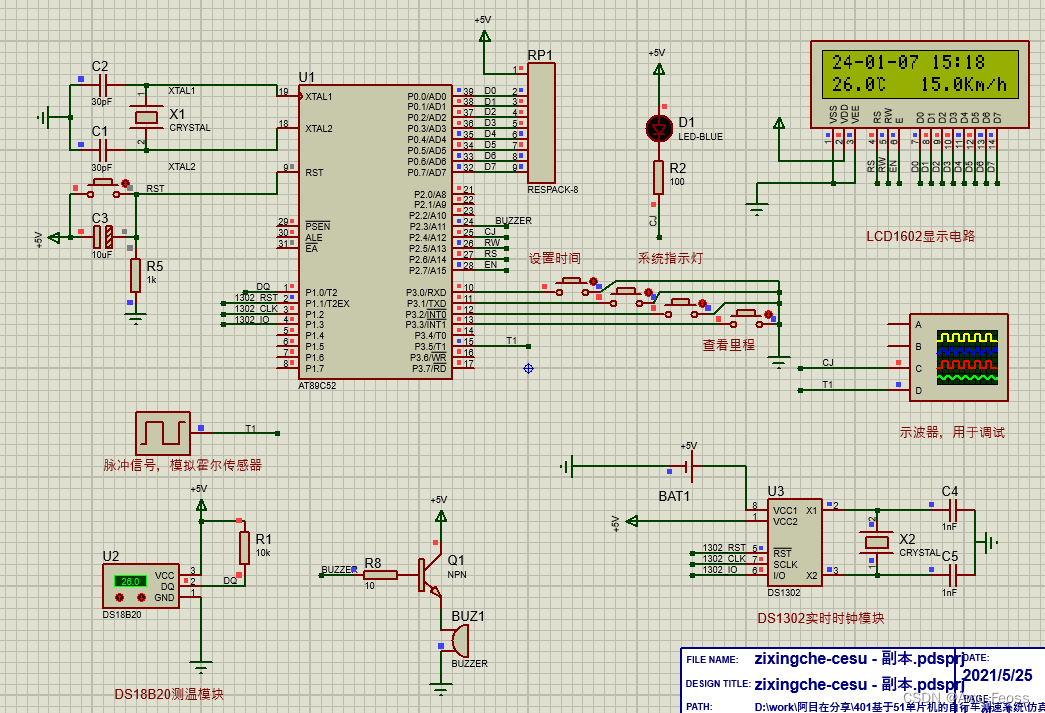Push the 查看里程 button on P3.3
The image size is (1045, 713).
click(x=746, y=318)
